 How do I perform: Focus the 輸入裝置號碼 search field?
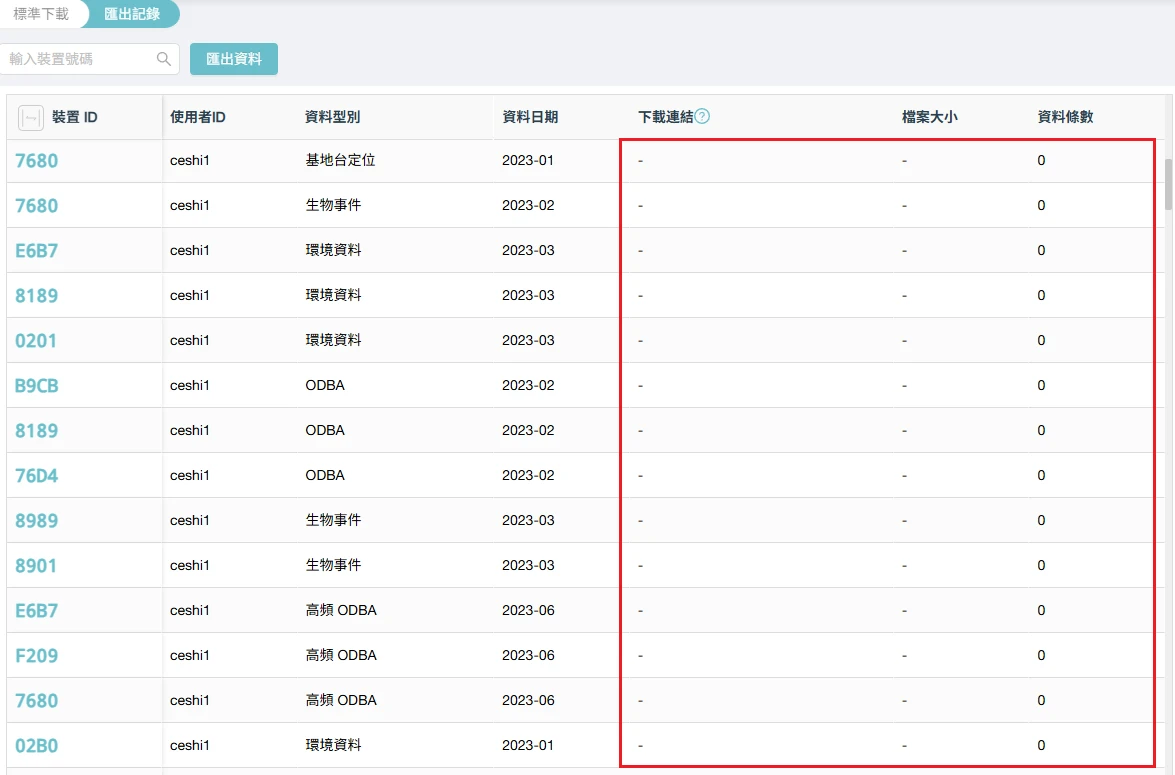point(80,59)
